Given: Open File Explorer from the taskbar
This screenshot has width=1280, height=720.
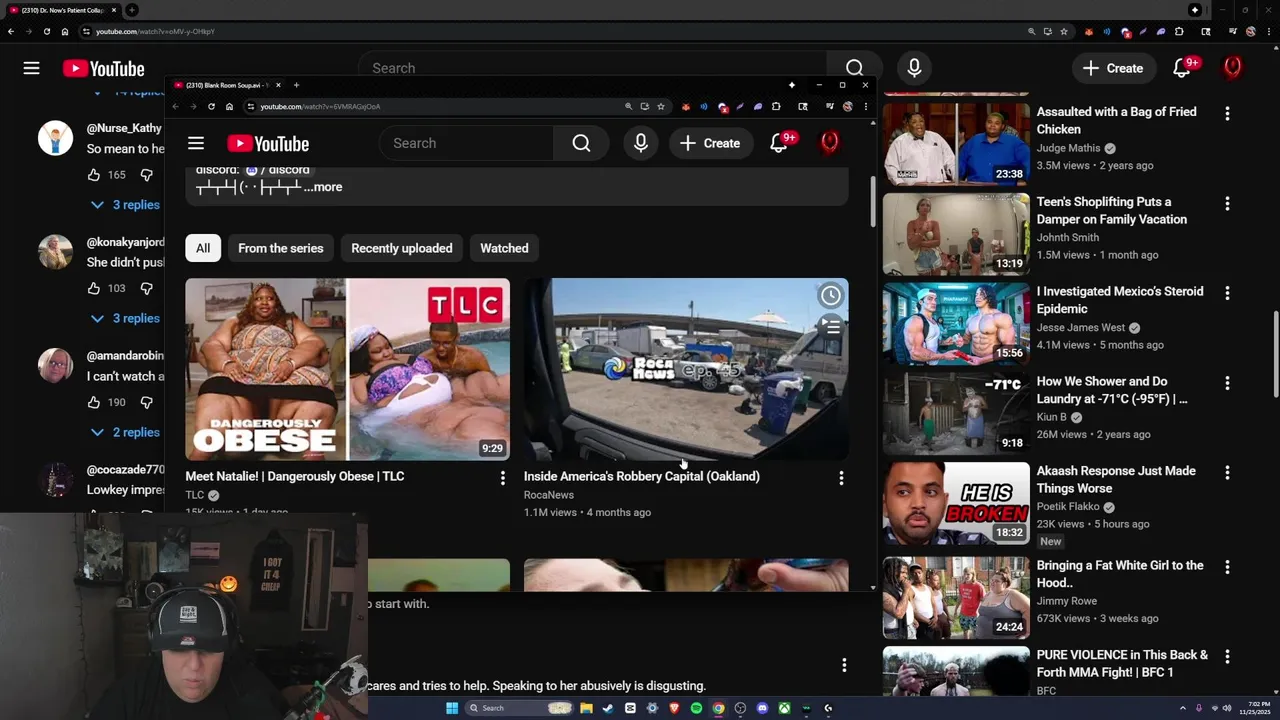Looking at the screenshot, I should pos(586,708).
